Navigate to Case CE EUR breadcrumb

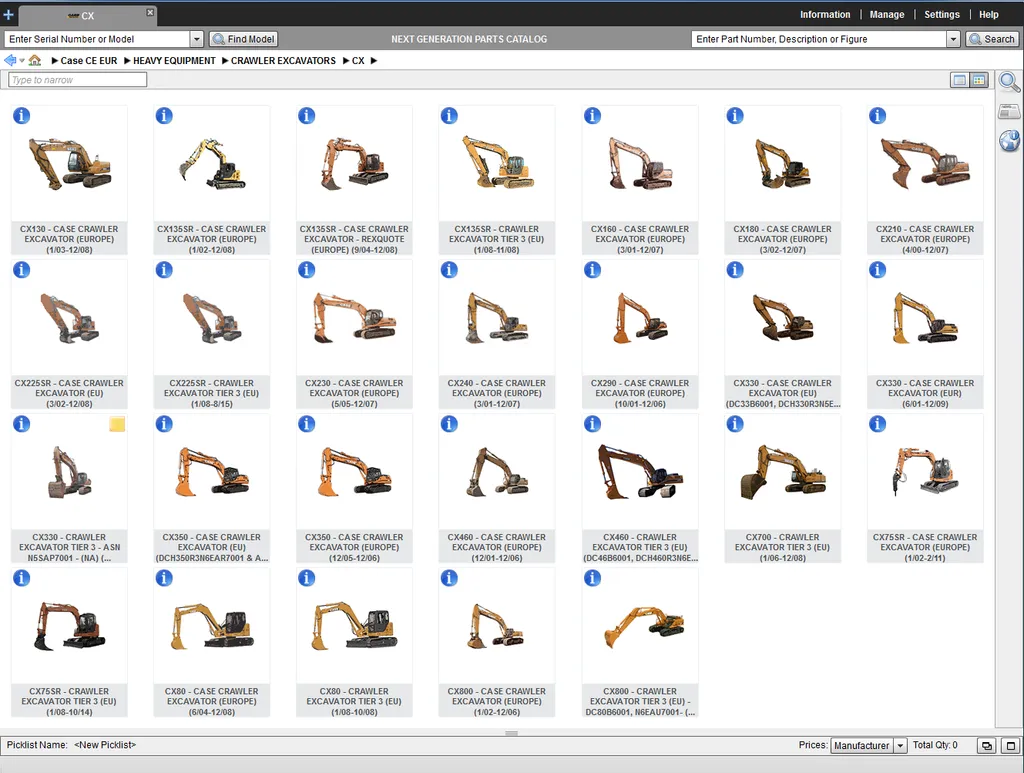89,61
